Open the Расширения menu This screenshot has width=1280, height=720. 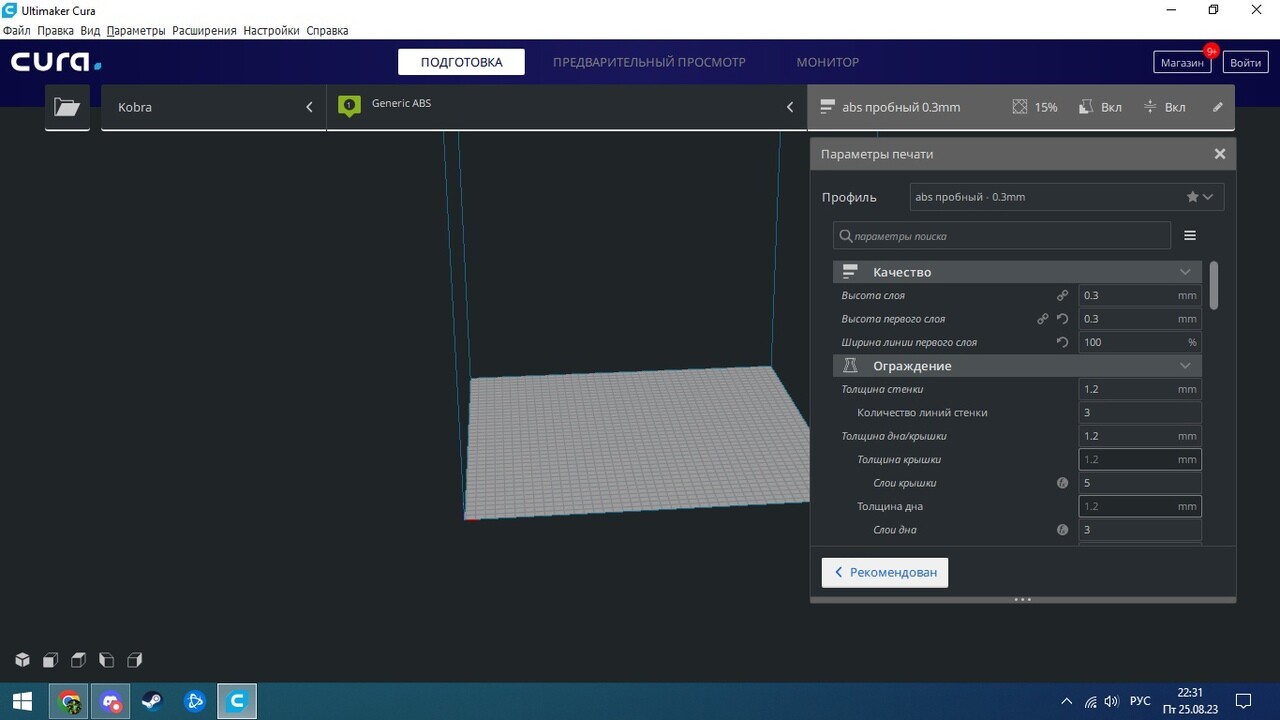(204, 31)
